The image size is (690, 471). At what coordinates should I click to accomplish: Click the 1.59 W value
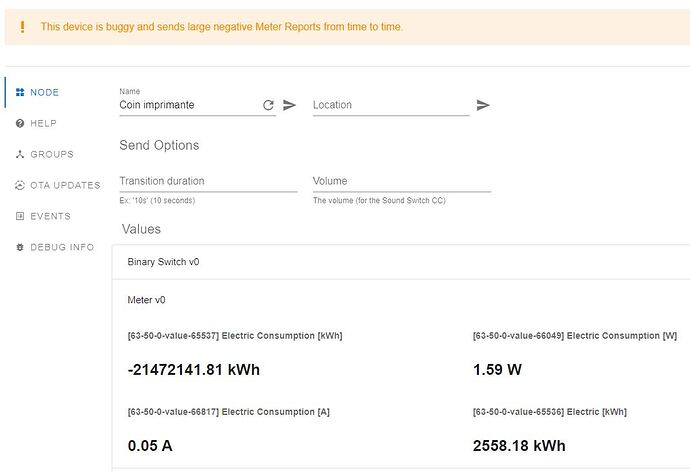[x=497, y=370]
